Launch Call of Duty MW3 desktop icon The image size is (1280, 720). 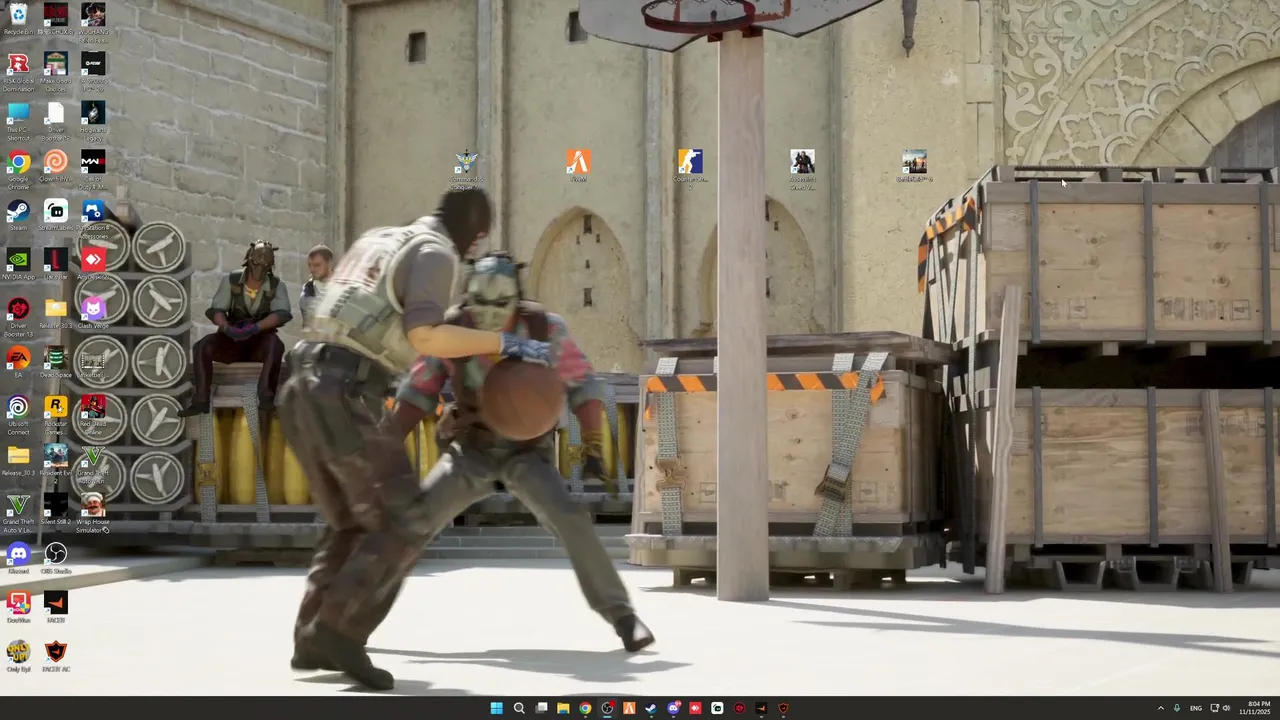tap(93, 170)
